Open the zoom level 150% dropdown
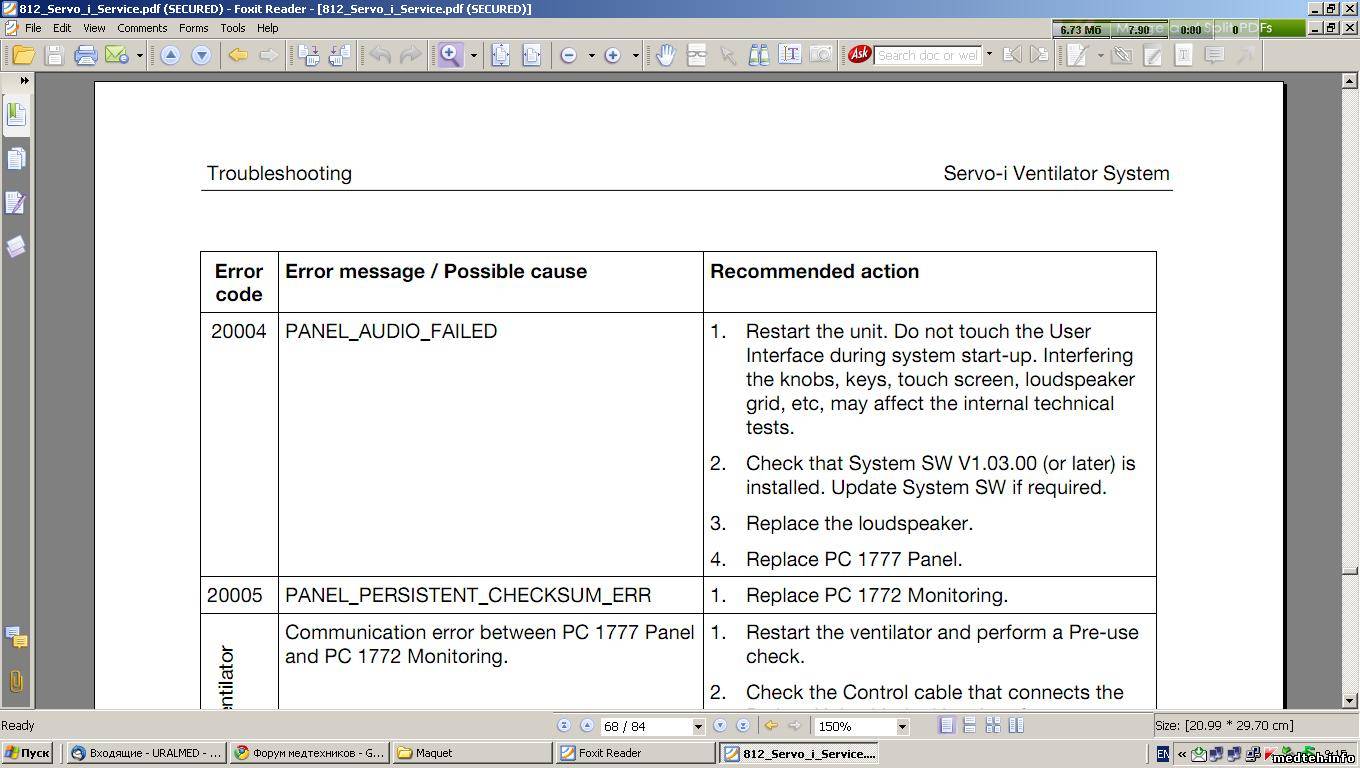 [901, 726]
